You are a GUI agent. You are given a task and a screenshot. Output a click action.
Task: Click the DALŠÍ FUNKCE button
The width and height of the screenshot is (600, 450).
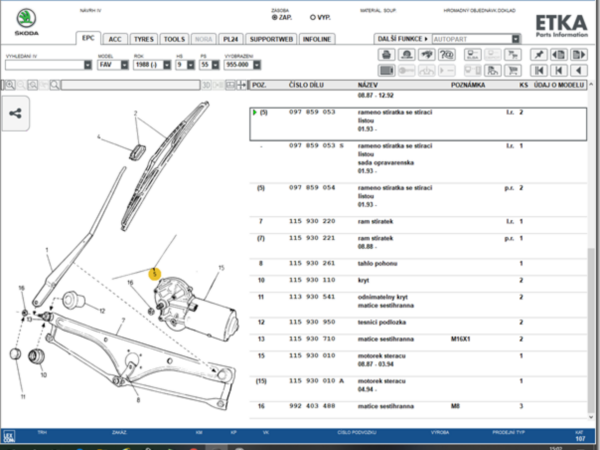coord(402,39)
